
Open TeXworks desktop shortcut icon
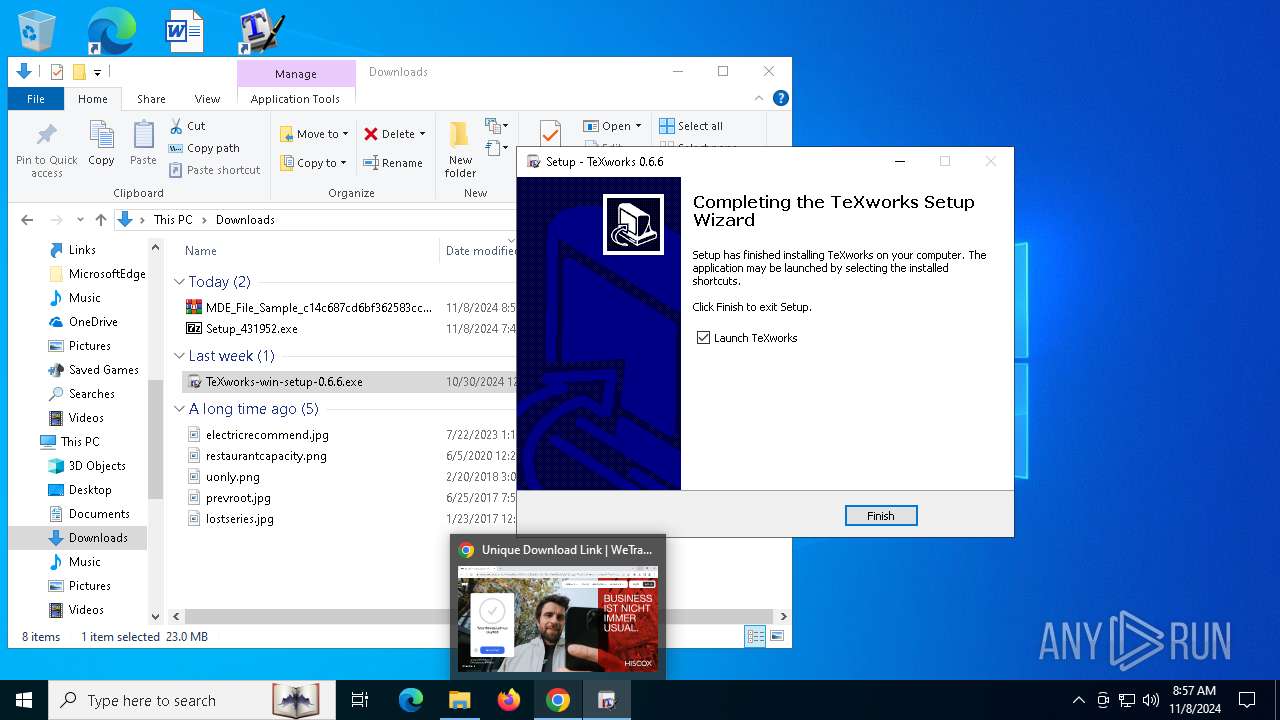pos(262,31)
